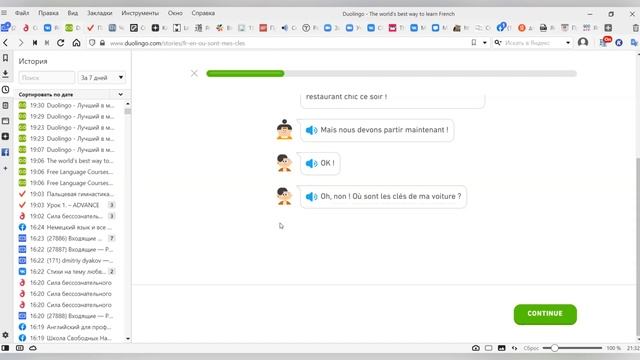
Task: Open the content blocker shield icon
Action: [92, 42]
